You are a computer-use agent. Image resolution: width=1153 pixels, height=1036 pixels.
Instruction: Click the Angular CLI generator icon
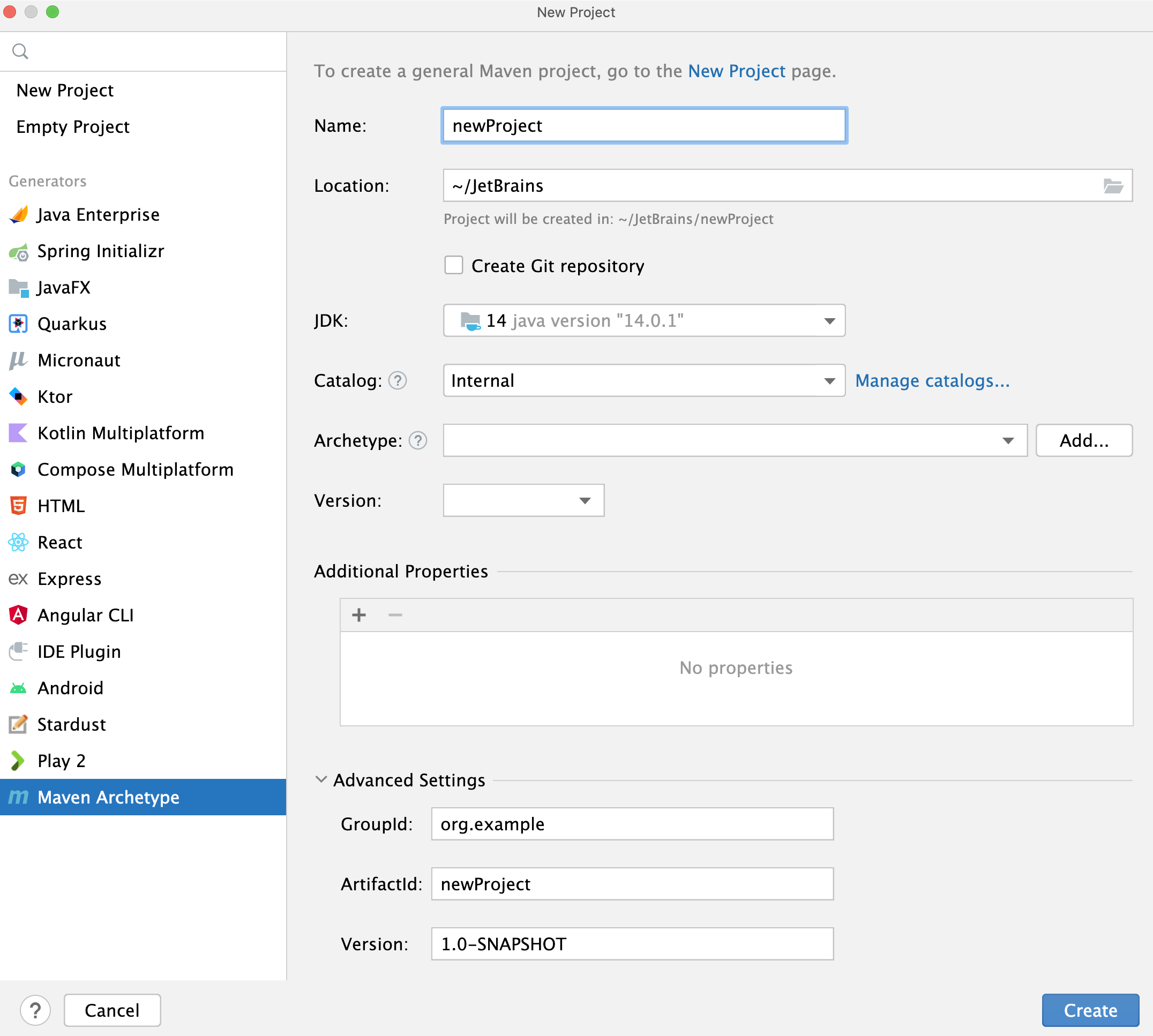18,614
